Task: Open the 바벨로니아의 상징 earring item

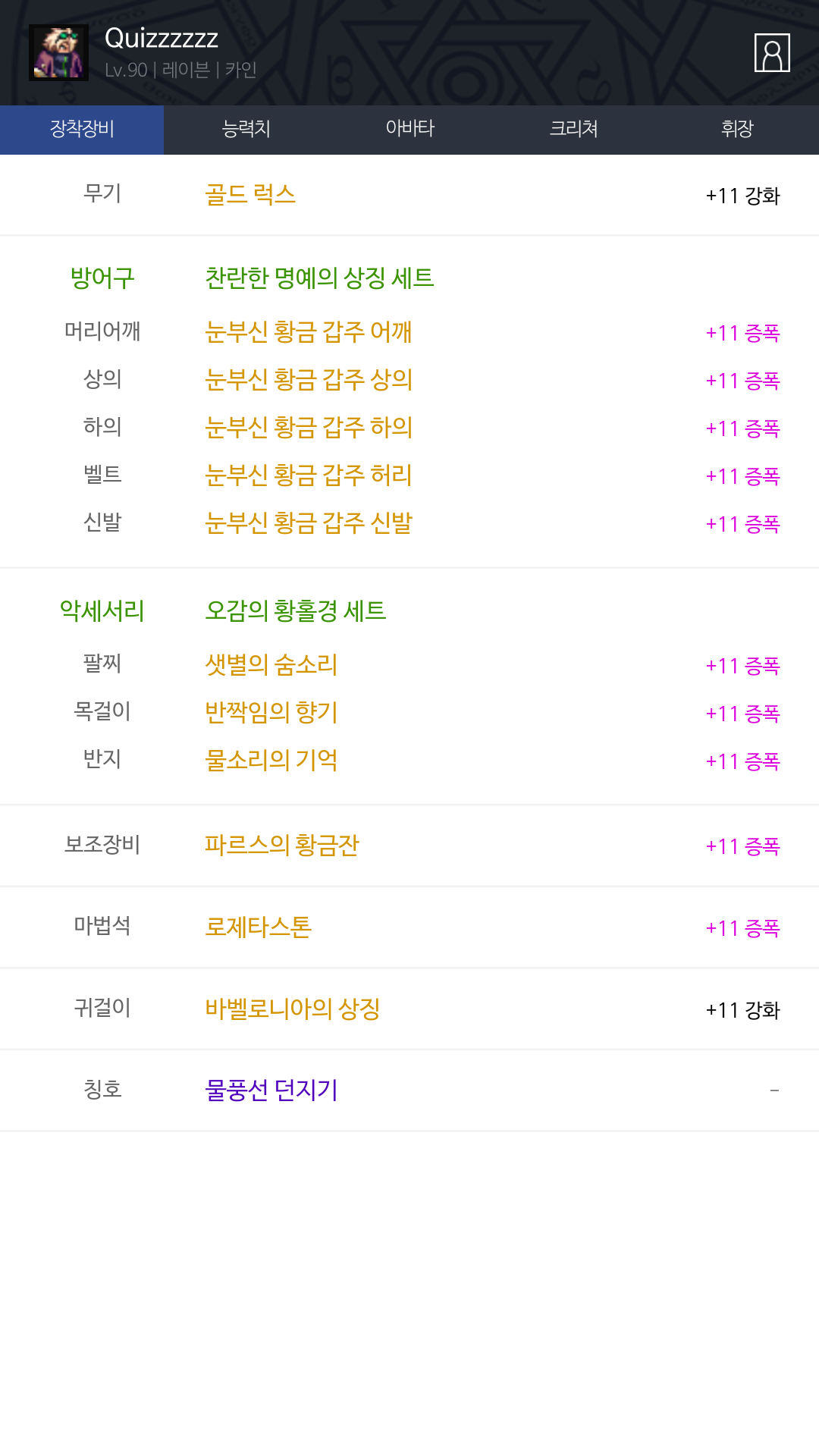Action: coord(293,1009)
